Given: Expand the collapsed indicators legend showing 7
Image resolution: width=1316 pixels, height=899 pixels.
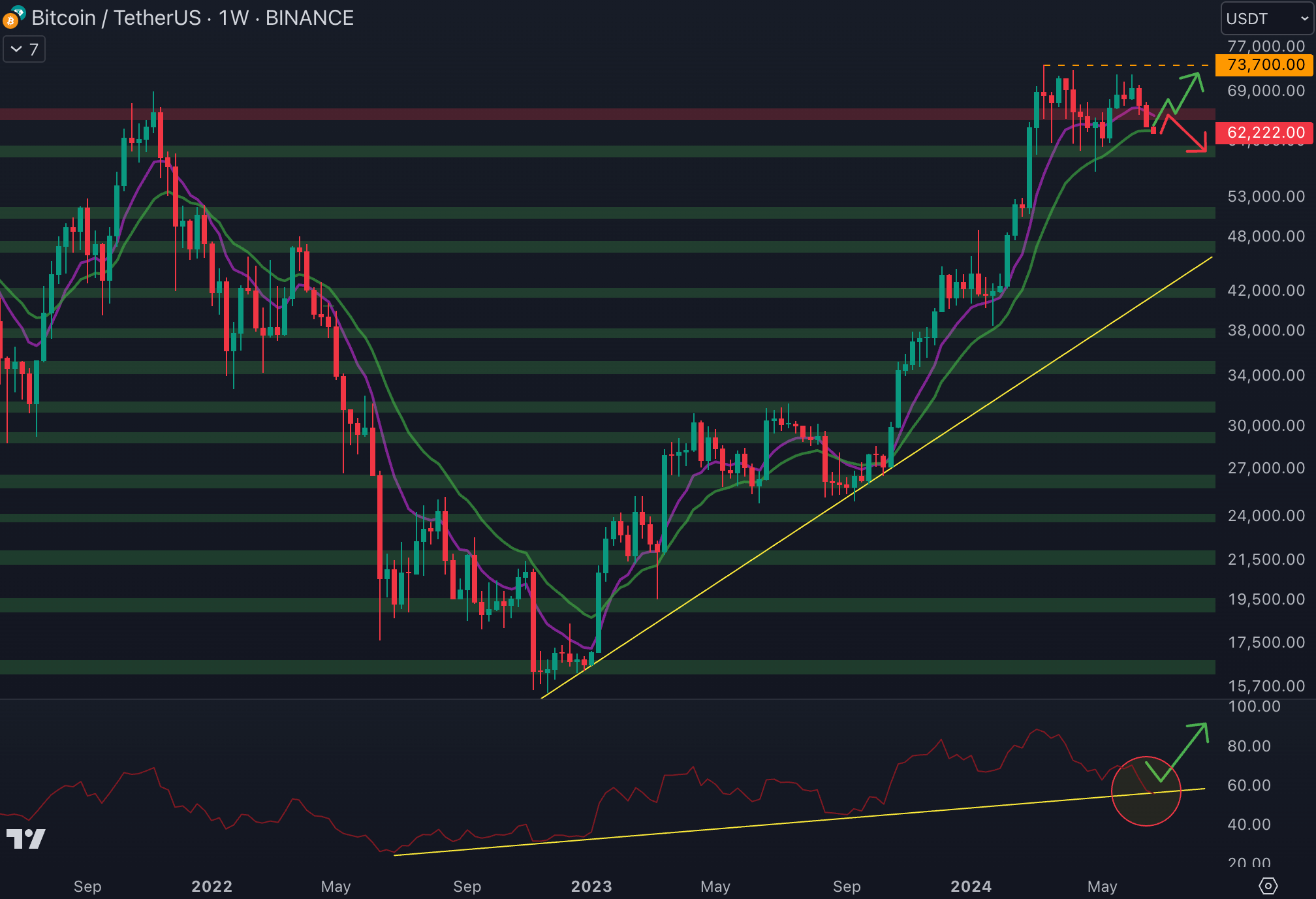Looking at the screenshot, I should (x=24, y=50).
